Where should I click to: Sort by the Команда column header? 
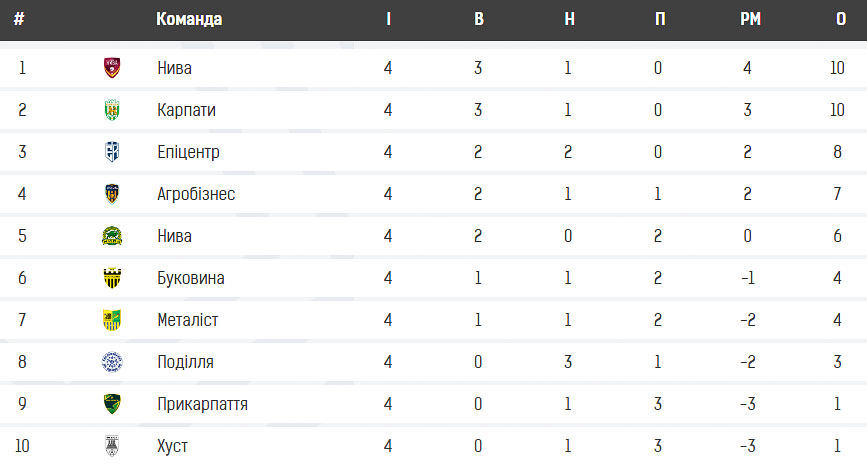(189, 19)
